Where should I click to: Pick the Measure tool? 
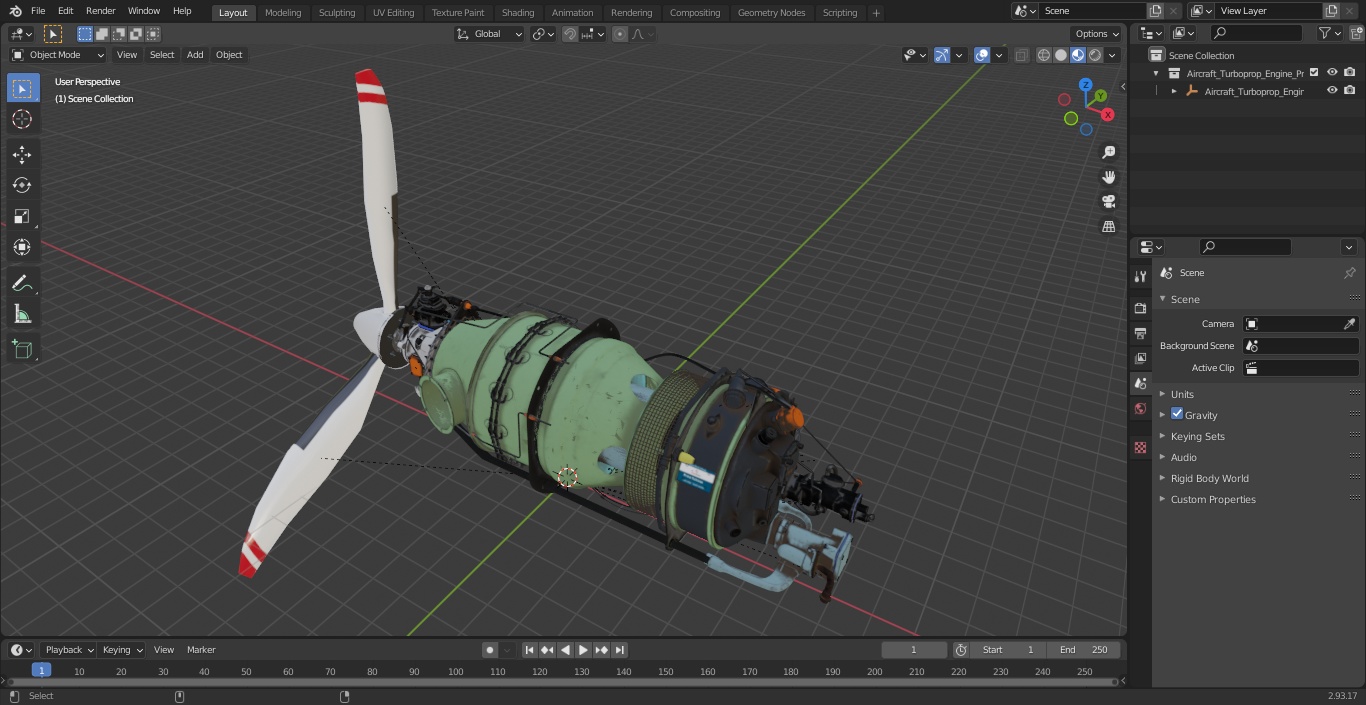coord(22,315)
